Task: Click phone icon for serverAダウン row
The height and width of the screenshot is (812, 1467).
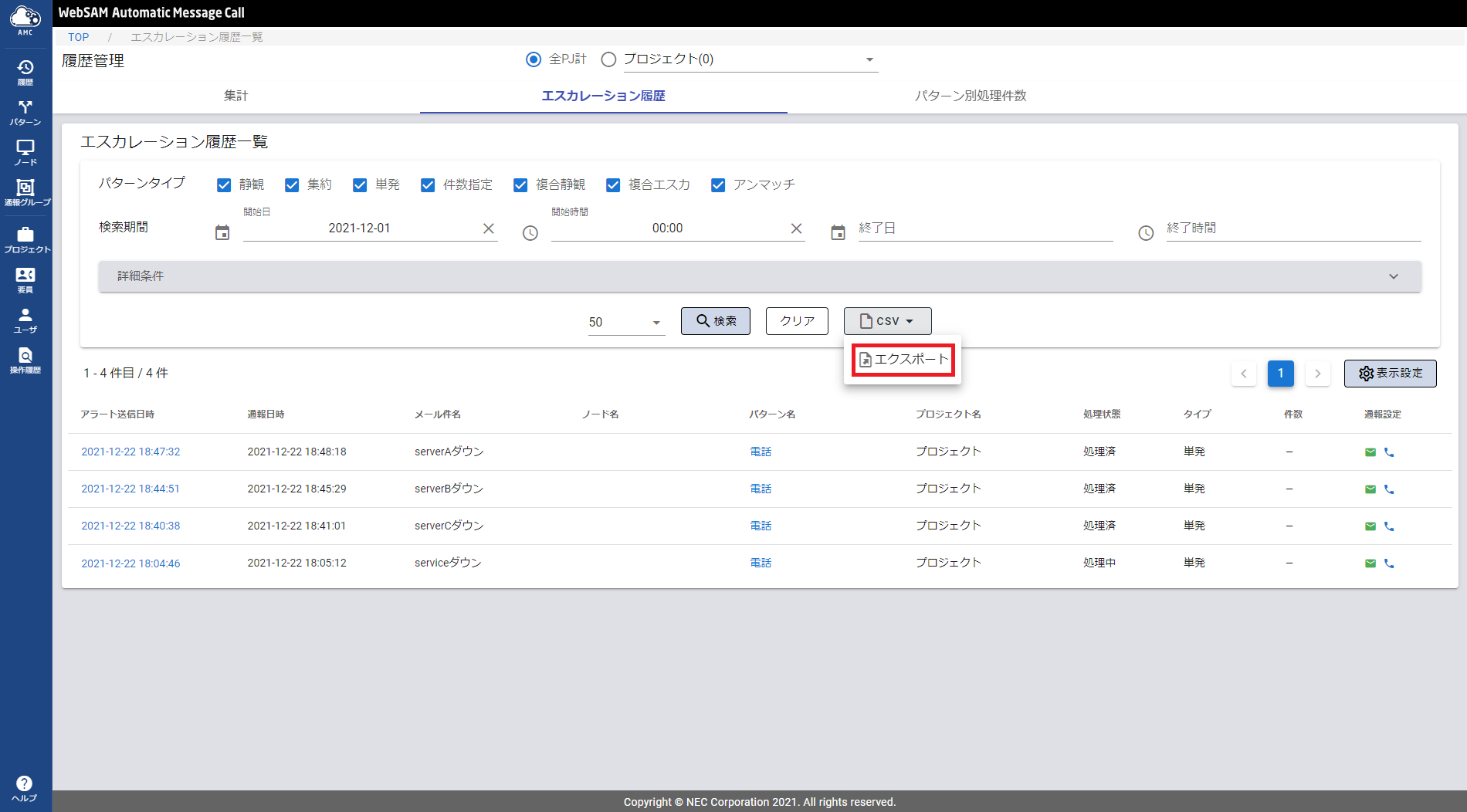Action: (x=1389, y=452)
